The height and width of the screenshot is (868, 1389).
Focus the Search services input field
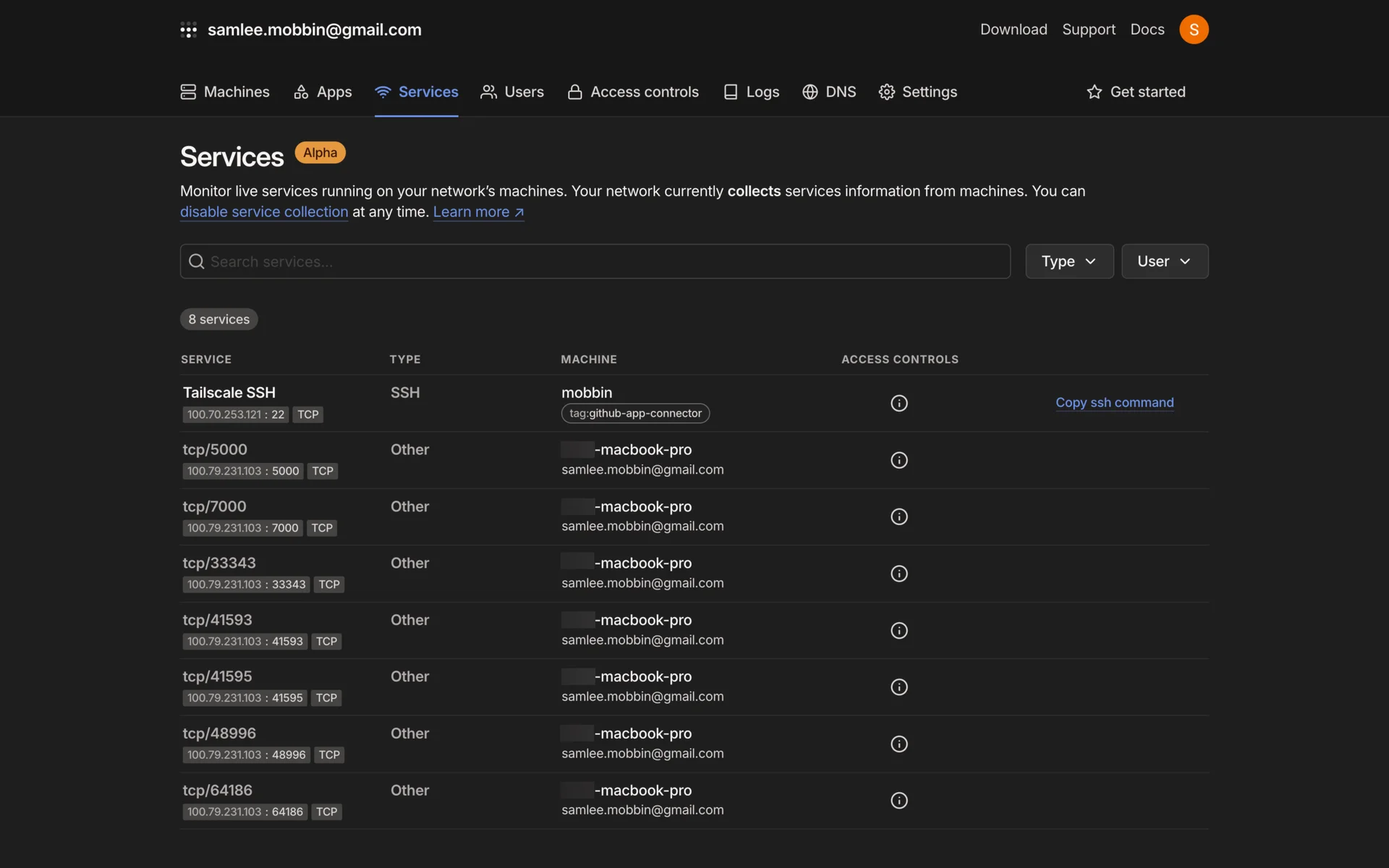coord(595,261)
